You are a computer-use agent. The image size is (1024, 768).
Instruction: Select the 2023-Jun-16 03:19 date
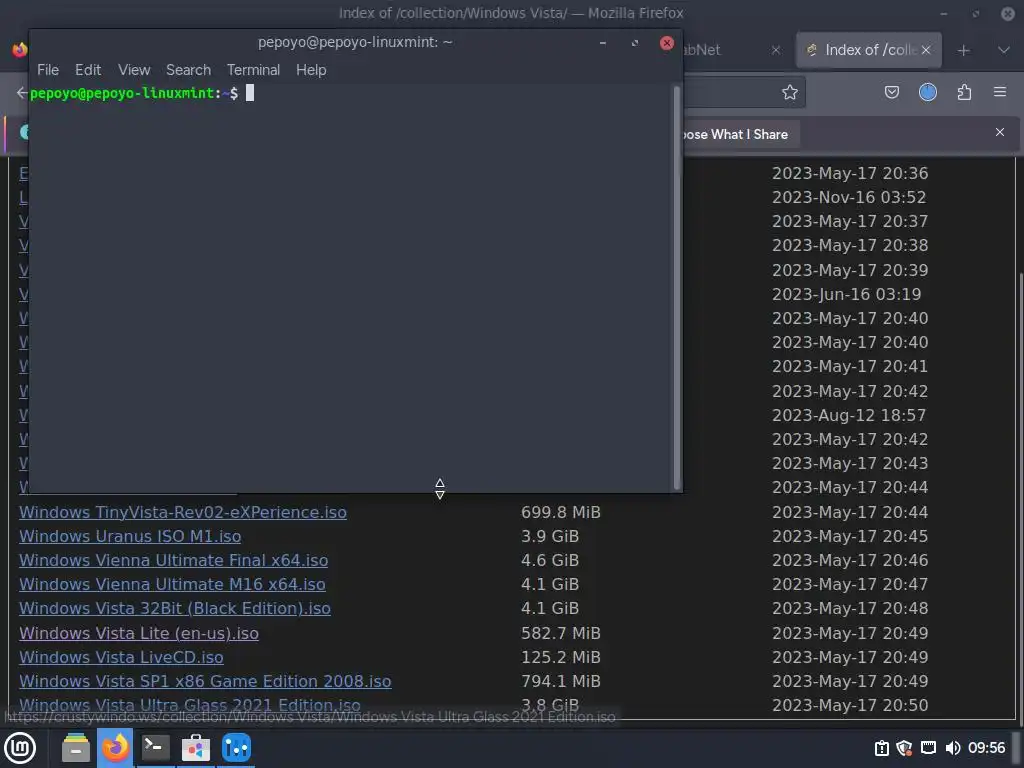click(x=846, y=295)
